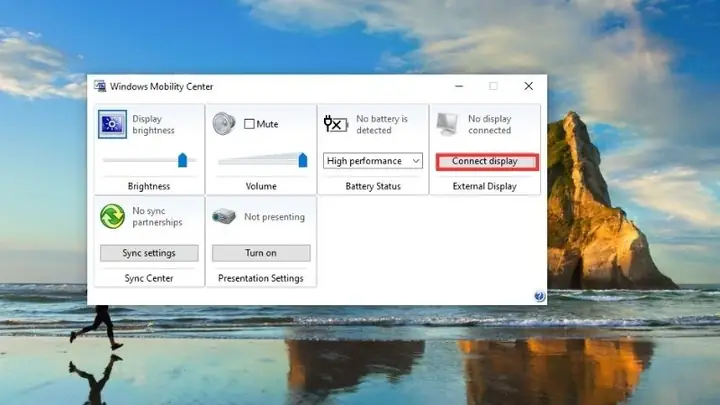Image resolution: width=720 pixels, height=405 pixels.
Task: Click 'No display connected' text
Action: [489, 124]
